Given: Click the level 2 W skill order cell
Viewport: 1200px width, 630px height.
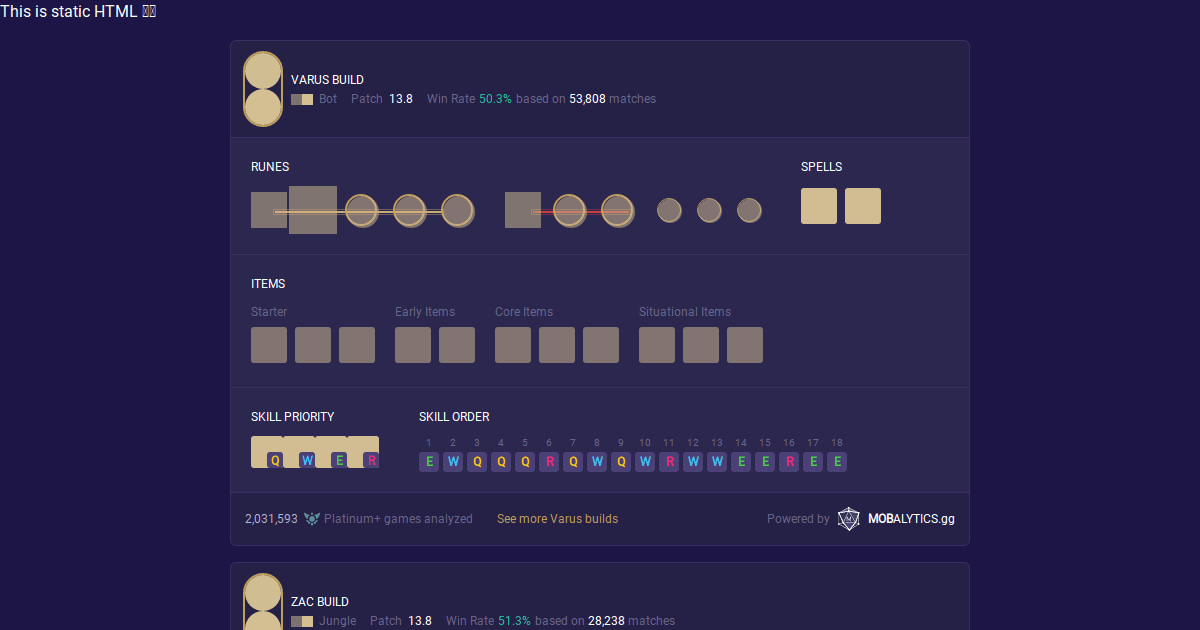Looking at the screenshot, I should [453, 462].
